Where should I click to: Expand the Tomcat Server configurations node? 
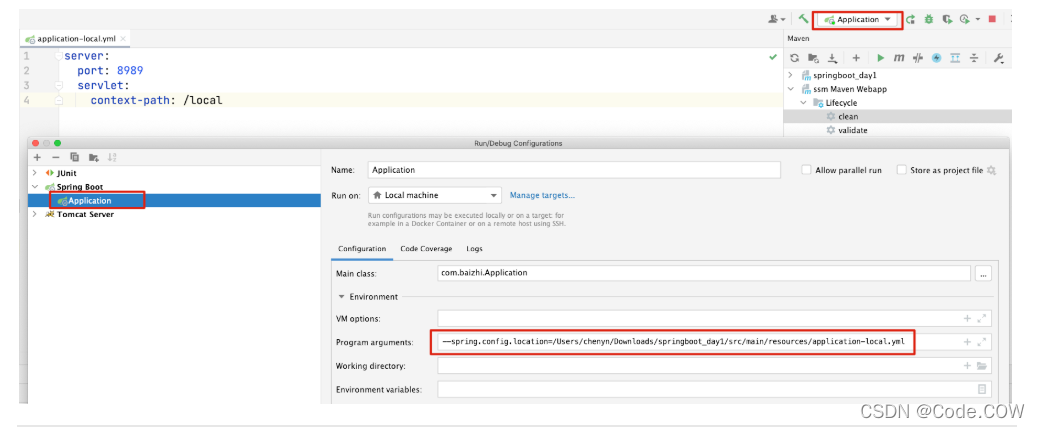[x=34, y=214]
